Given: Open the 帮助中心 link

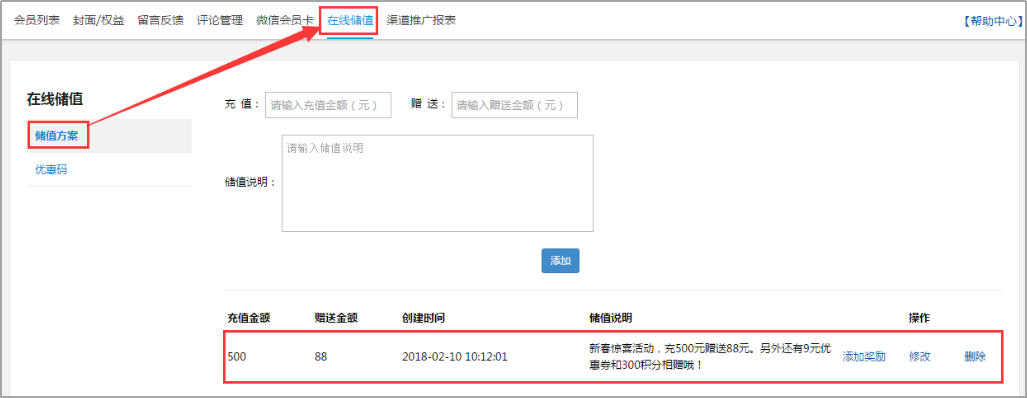Looking at the screenshot, I should click(x=992, y=21).
